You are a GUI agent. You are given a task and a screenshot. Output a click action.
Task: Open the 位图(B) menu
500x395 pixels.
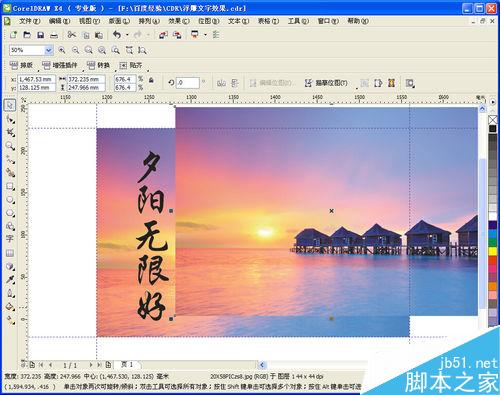(209, 21)
